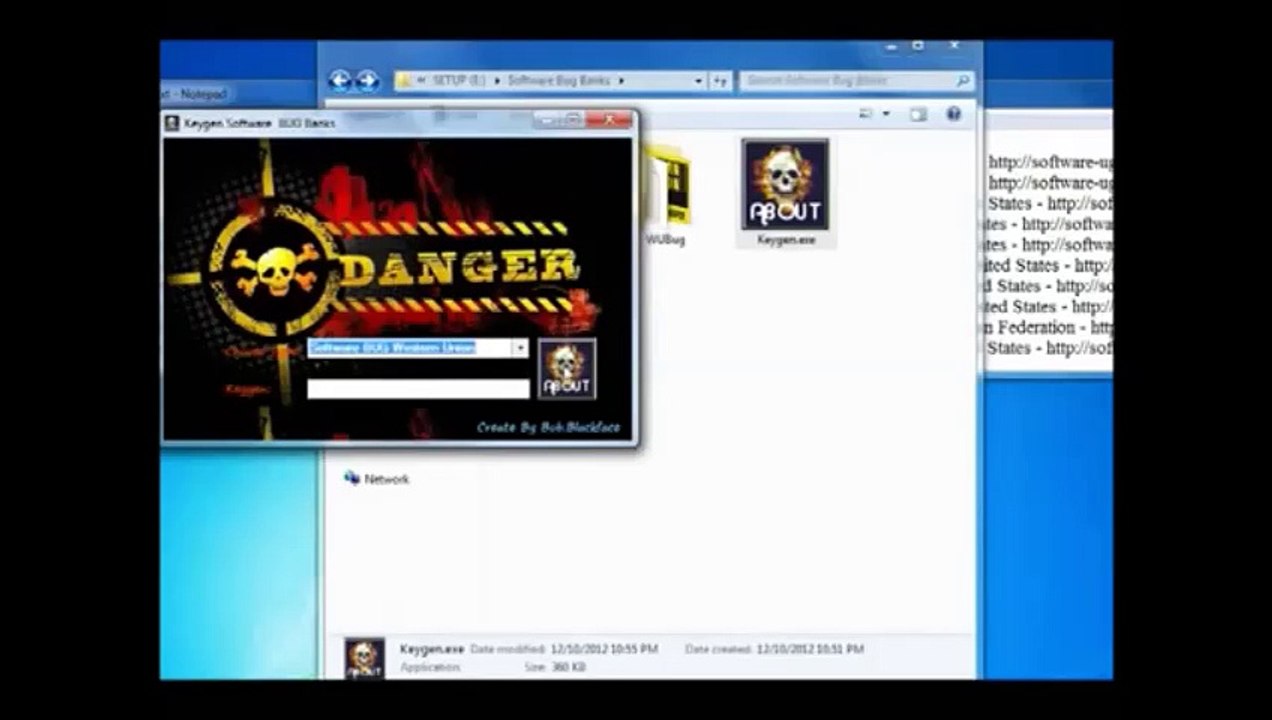Click the empty keygen output field
1272x720 pixels.
pyautogui.click(x=418, y=388)
